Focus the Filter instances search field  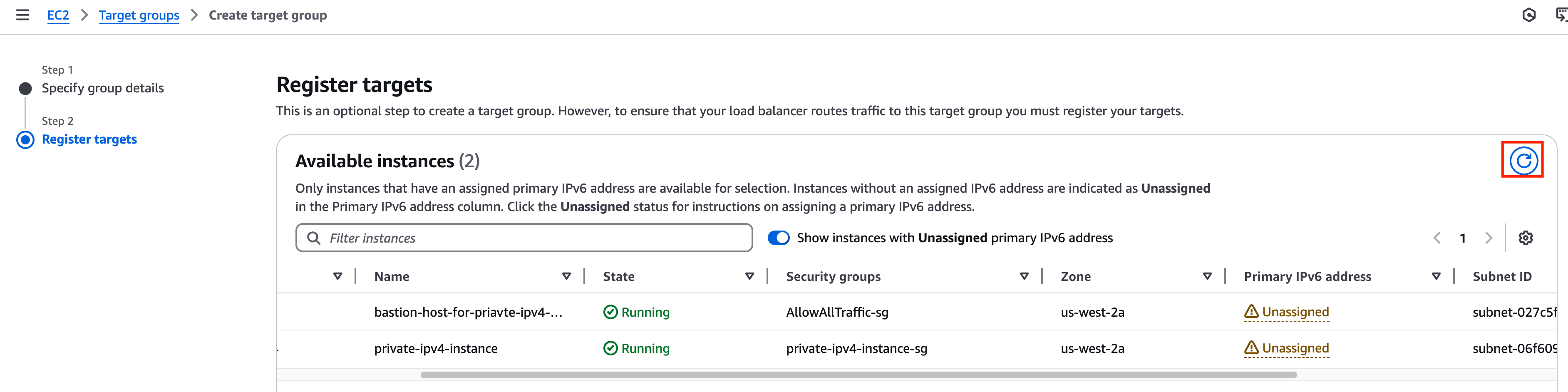tap(524, 238)
